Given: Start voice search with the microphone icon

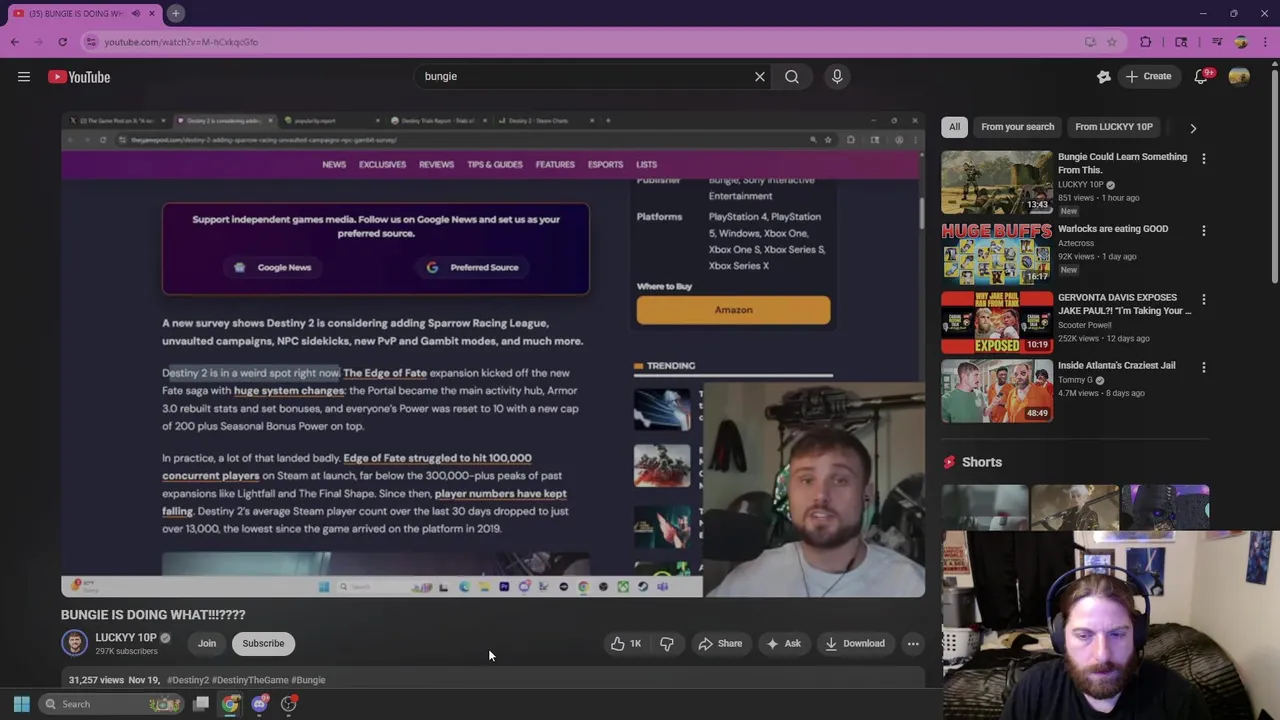Looking at the screenshot, I should (837, 76).
